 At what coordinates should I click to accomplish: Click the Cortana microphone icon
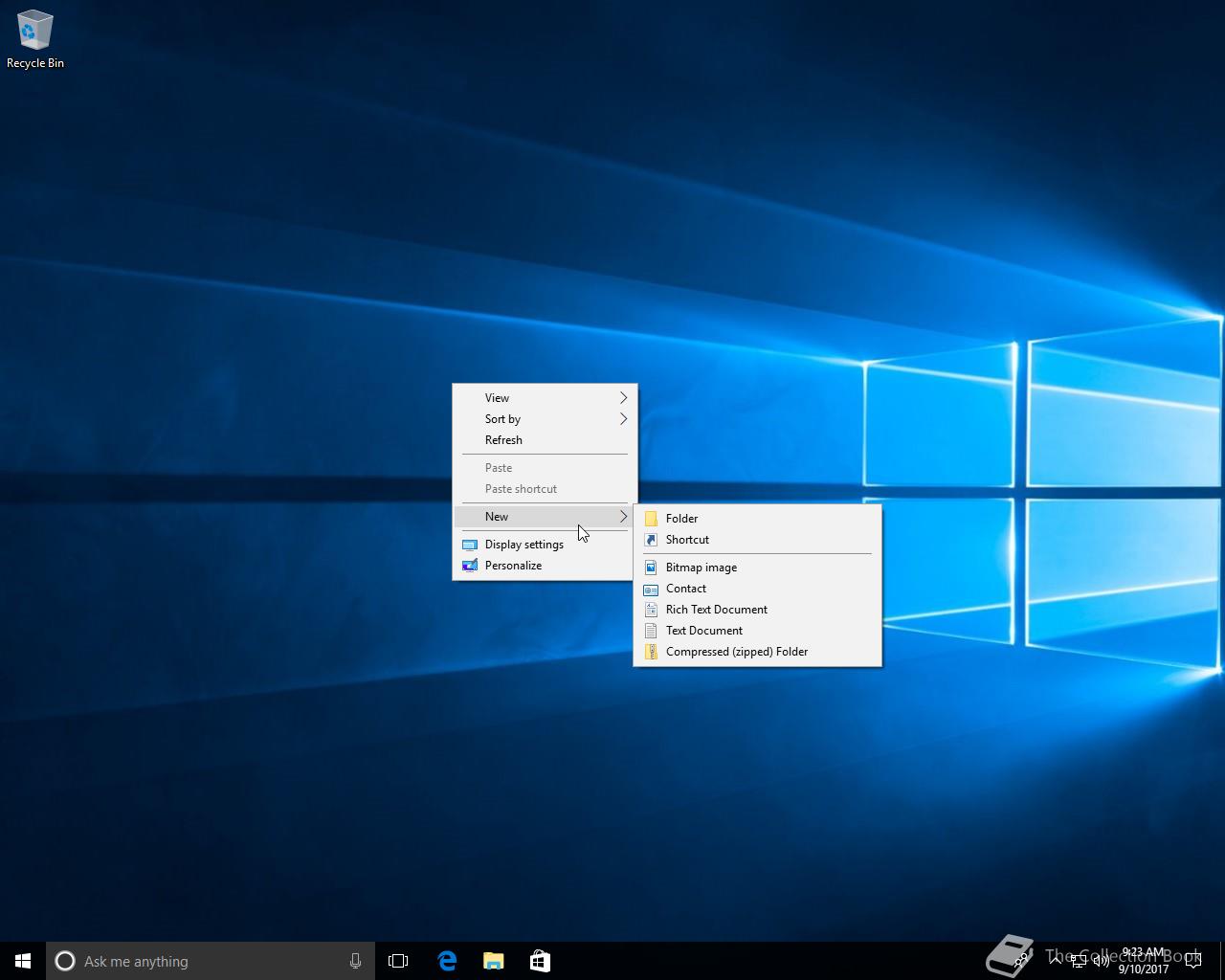coord(355,961)
